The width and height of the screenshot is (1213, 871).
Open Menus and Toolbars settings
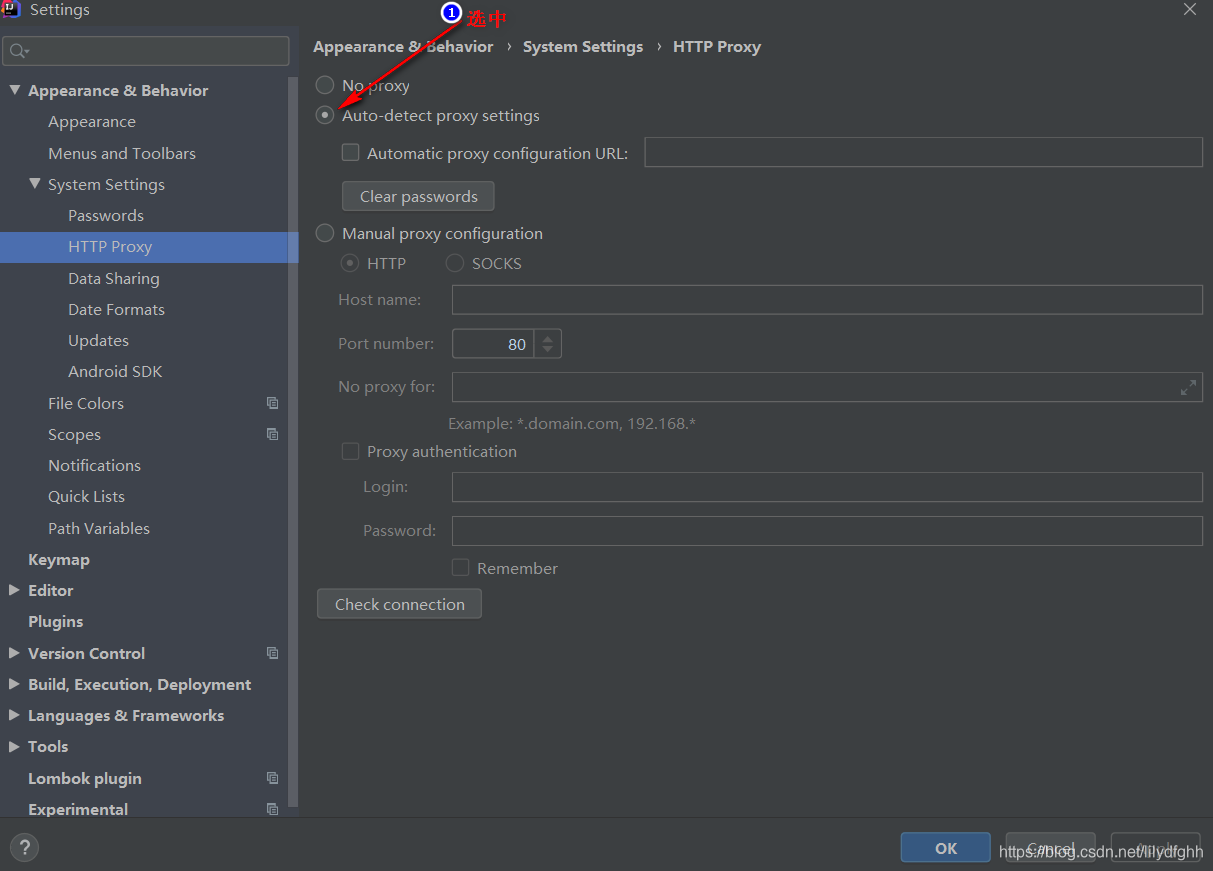click(122, 153)
